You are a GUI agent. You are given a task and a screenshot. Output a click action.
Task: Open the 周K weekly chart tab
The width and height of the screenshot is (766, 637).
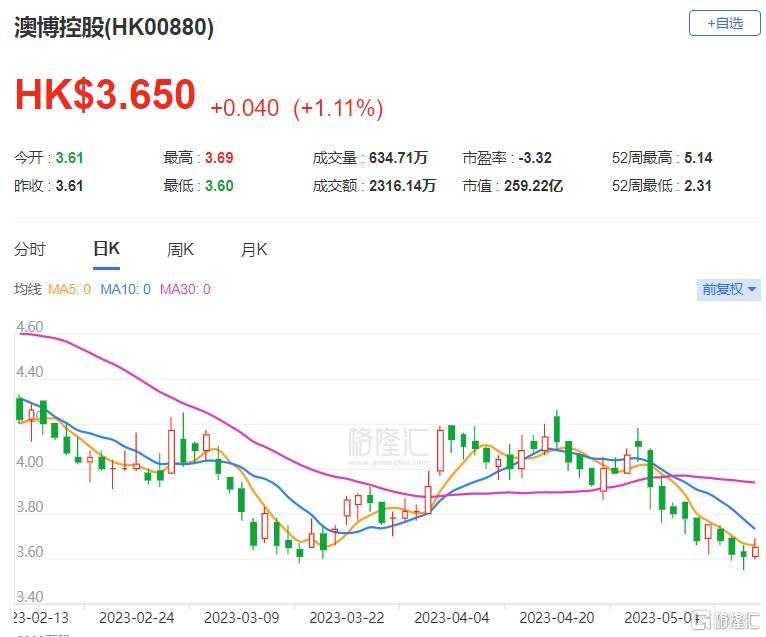tap(180, 250)
